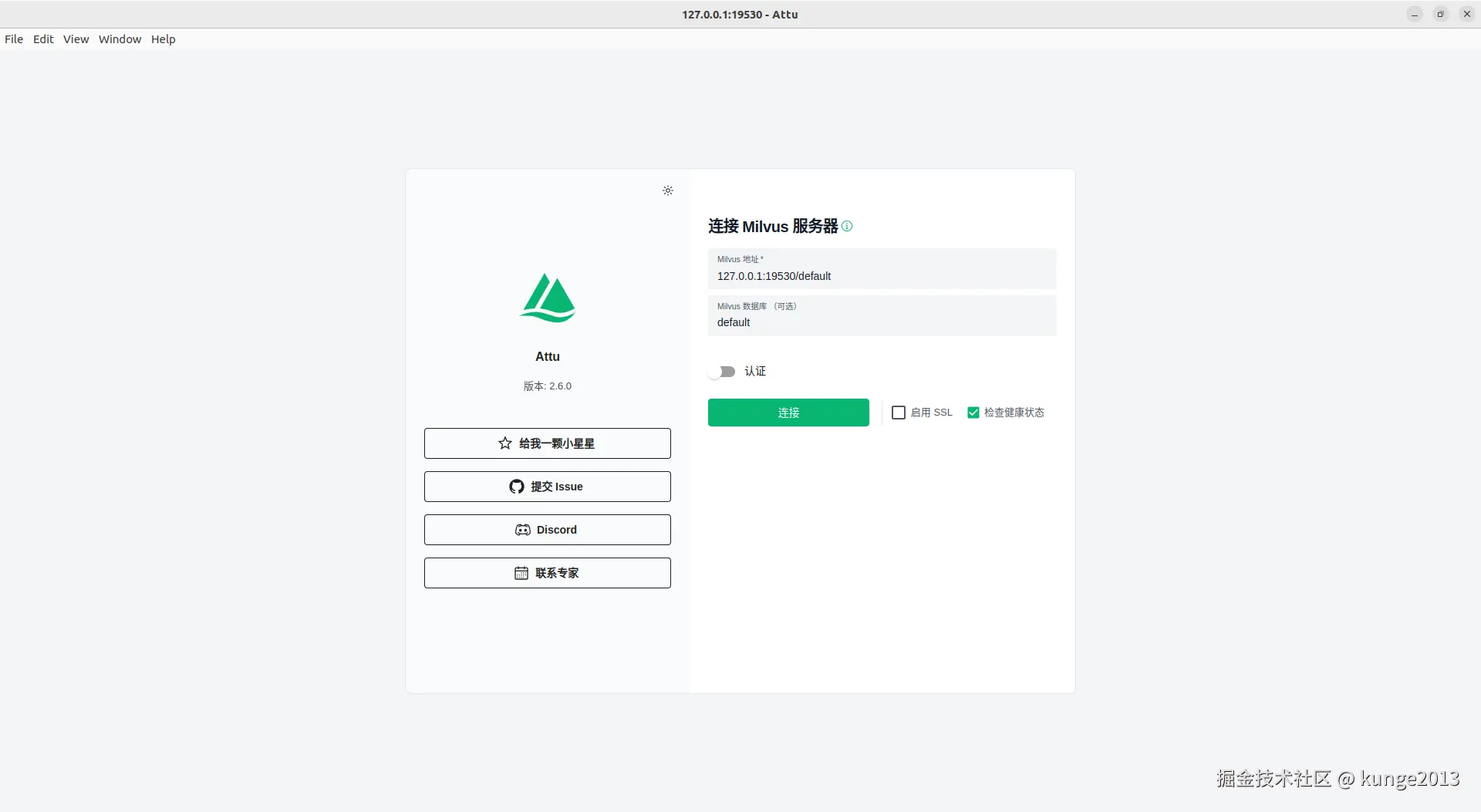Toggle the light/dark theme sun icon

pos(668,190)
